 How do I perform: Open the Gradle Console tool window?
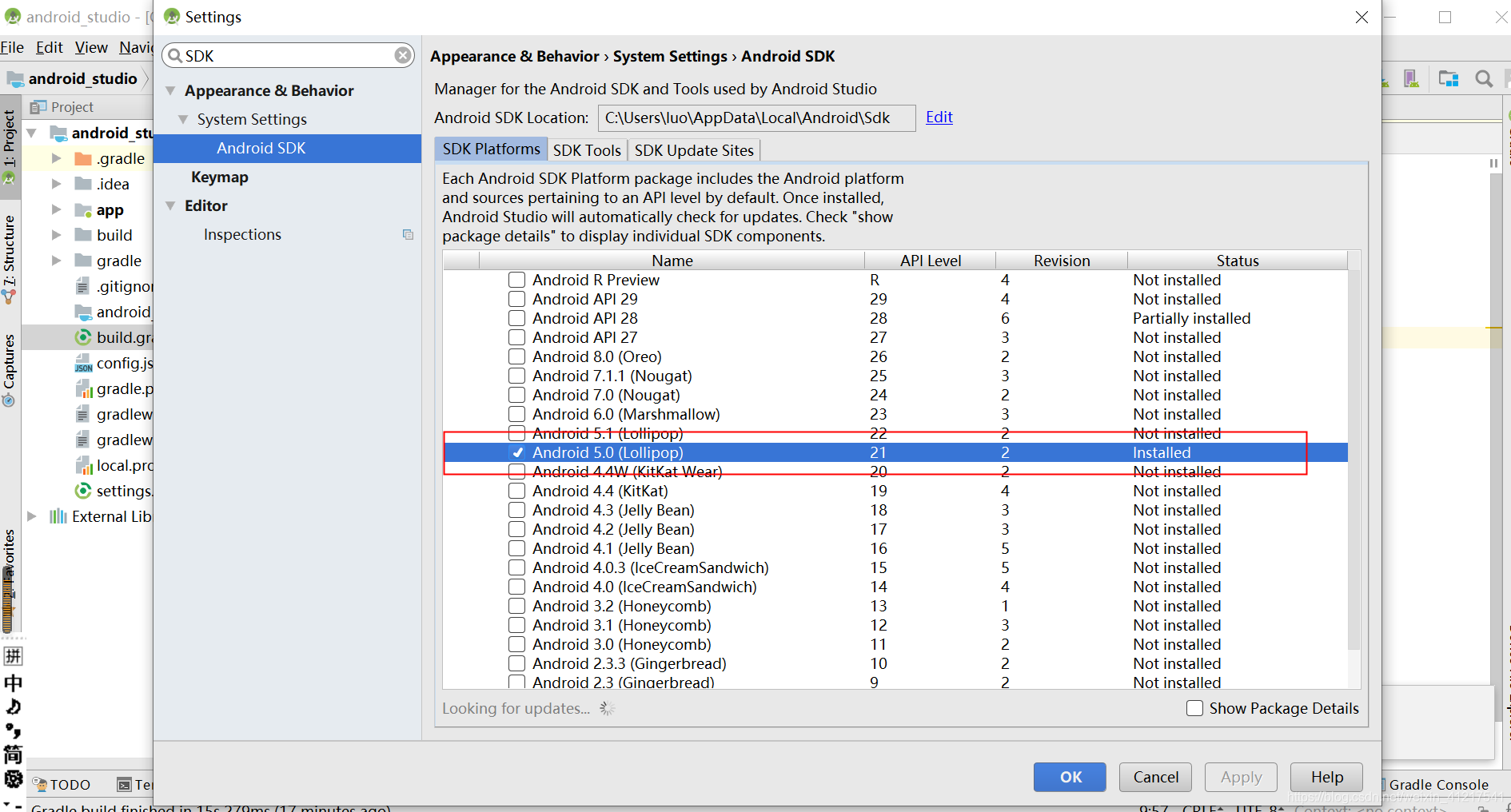(x=1437, y=785)
